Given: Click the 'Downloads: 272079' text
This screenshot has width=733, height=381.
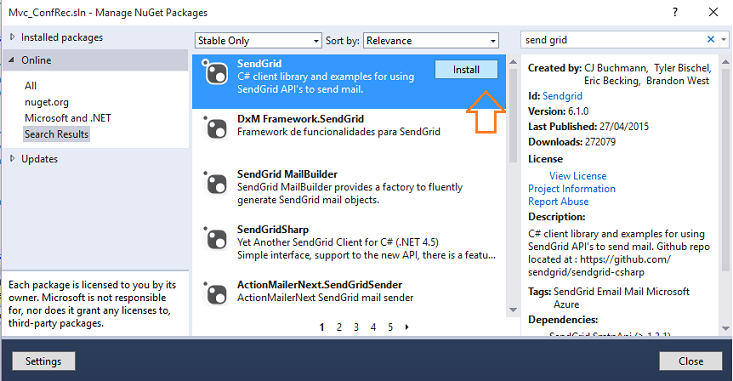Looking at the screenshot, I should click(x=572, y=142).
